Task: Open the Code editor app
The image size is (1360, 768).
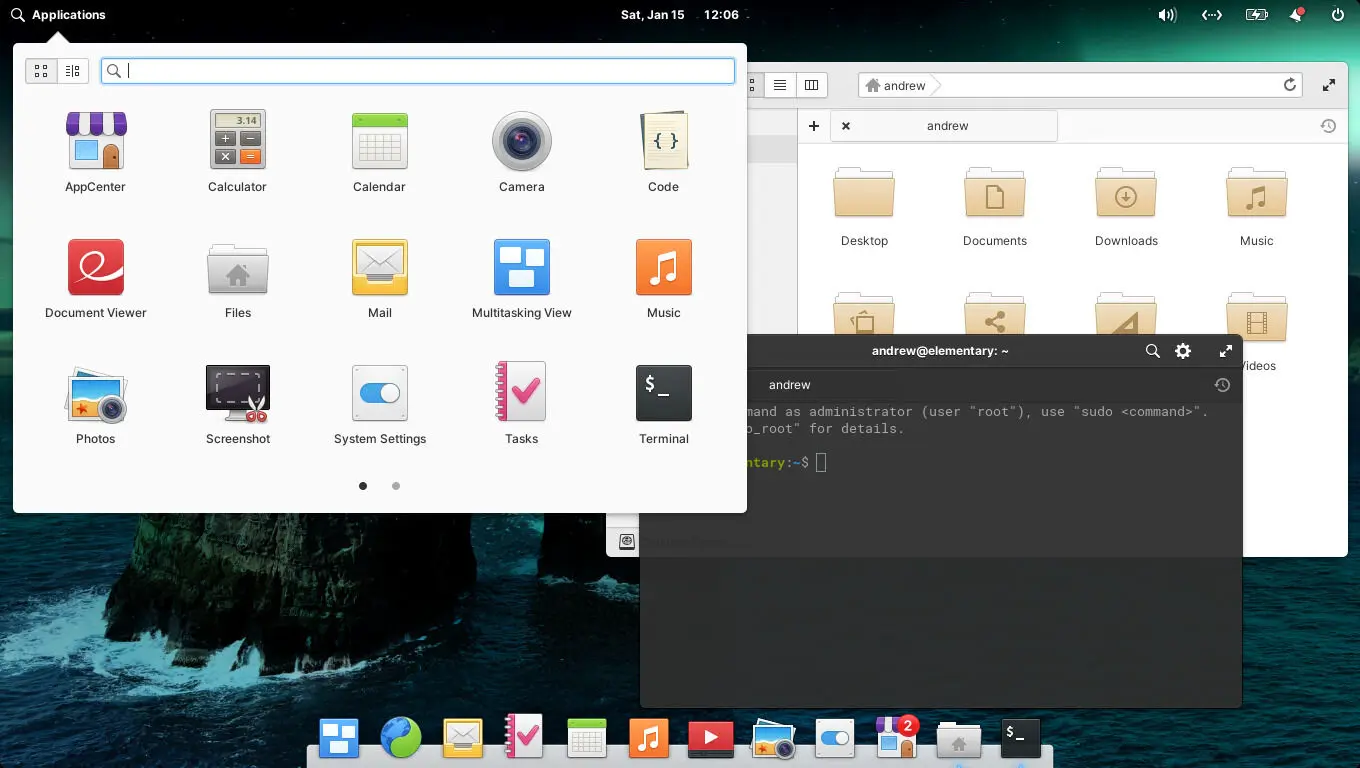Action: click(664, 152)
